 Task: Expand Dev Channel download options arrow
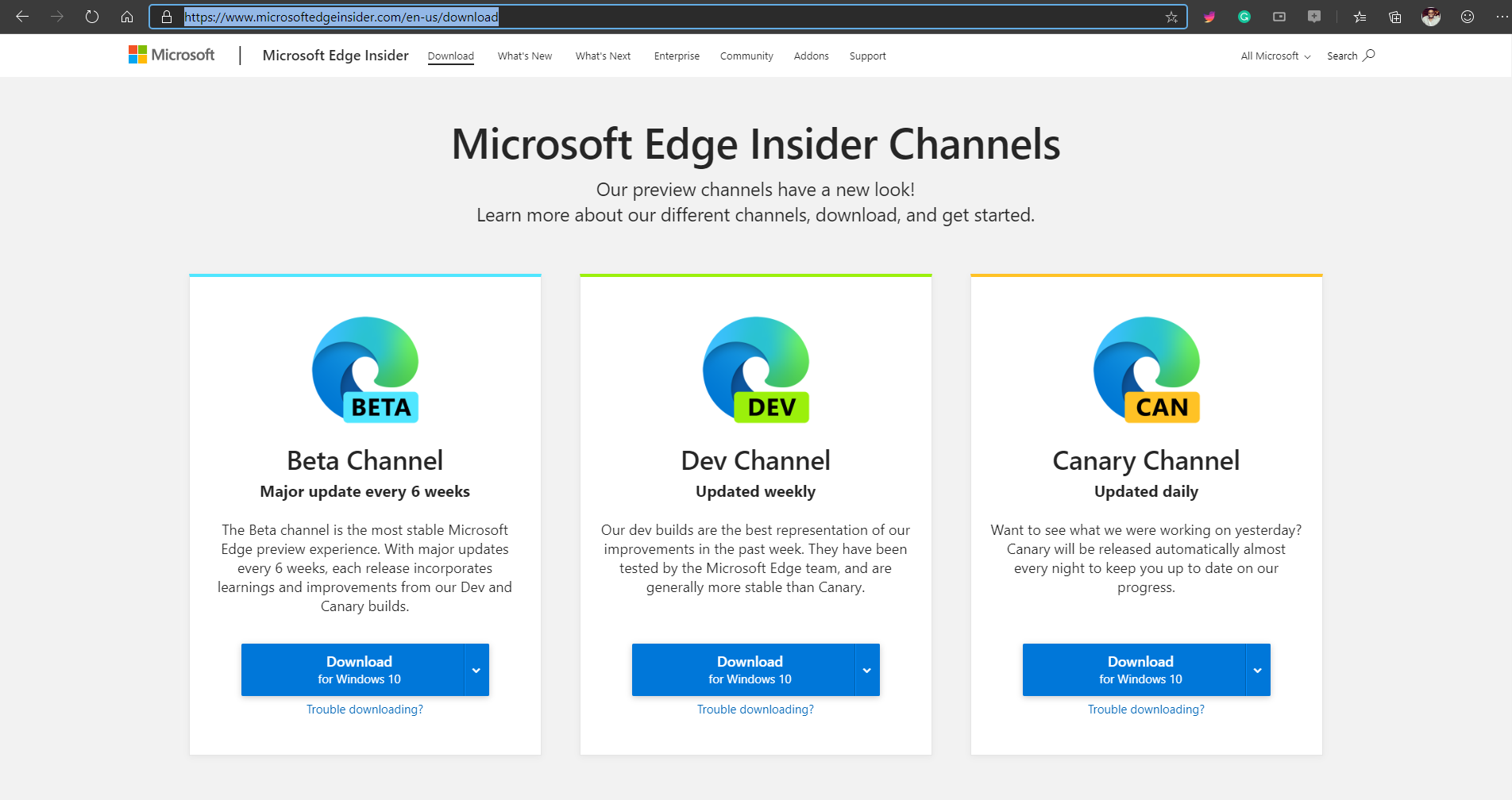[867, 670]
